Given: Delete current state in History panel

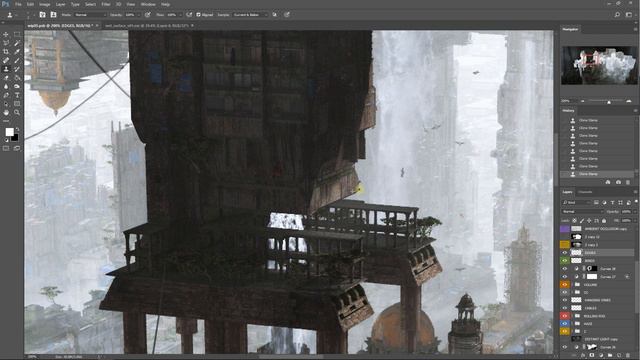Looking at the screenshot, I should point(628,182).
